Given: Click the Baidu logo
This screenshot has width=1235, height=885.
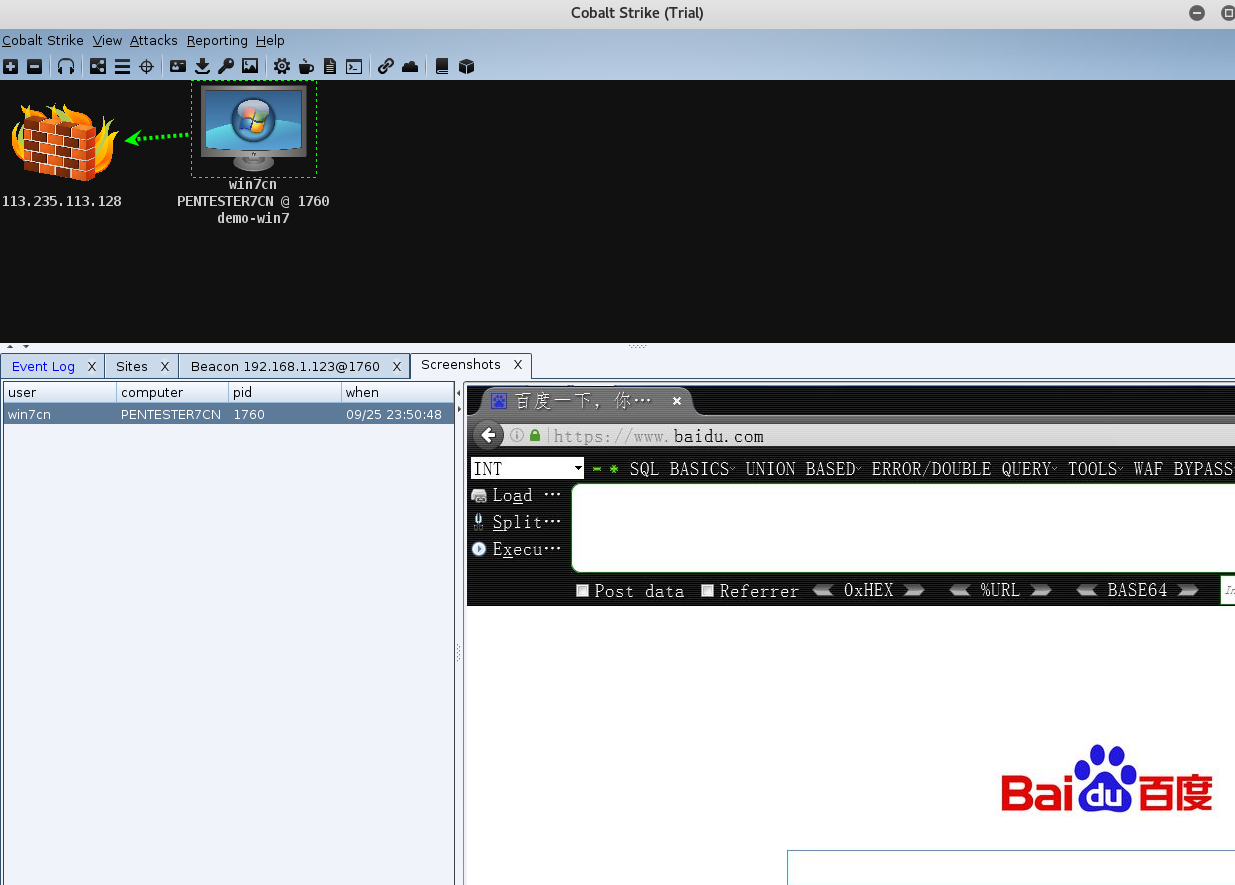Looking at the screenshot, I should click(1107, 780).
